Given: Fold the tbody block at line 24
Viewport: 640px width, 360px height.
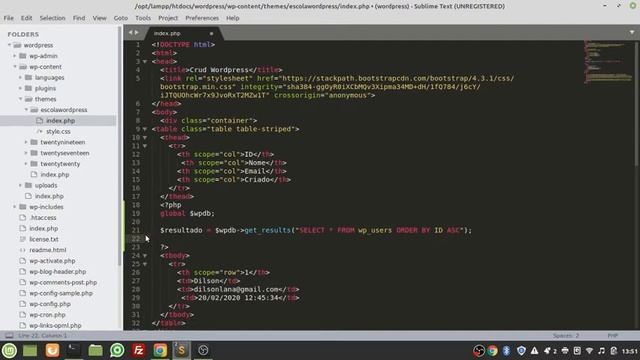Looking at the screenshot, I should (145, 256).
